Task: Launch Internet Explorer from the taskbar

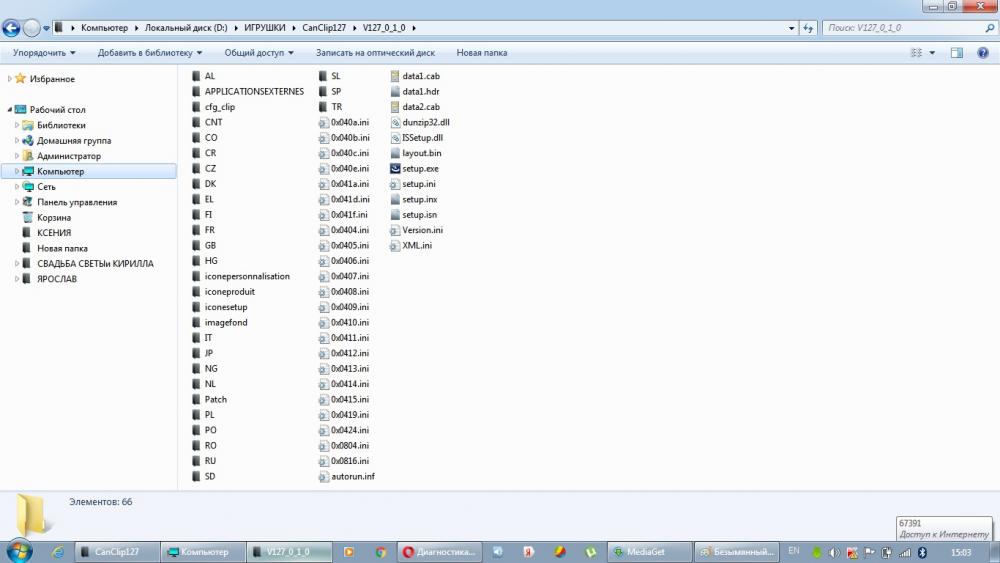Action: tap(57, 552)
